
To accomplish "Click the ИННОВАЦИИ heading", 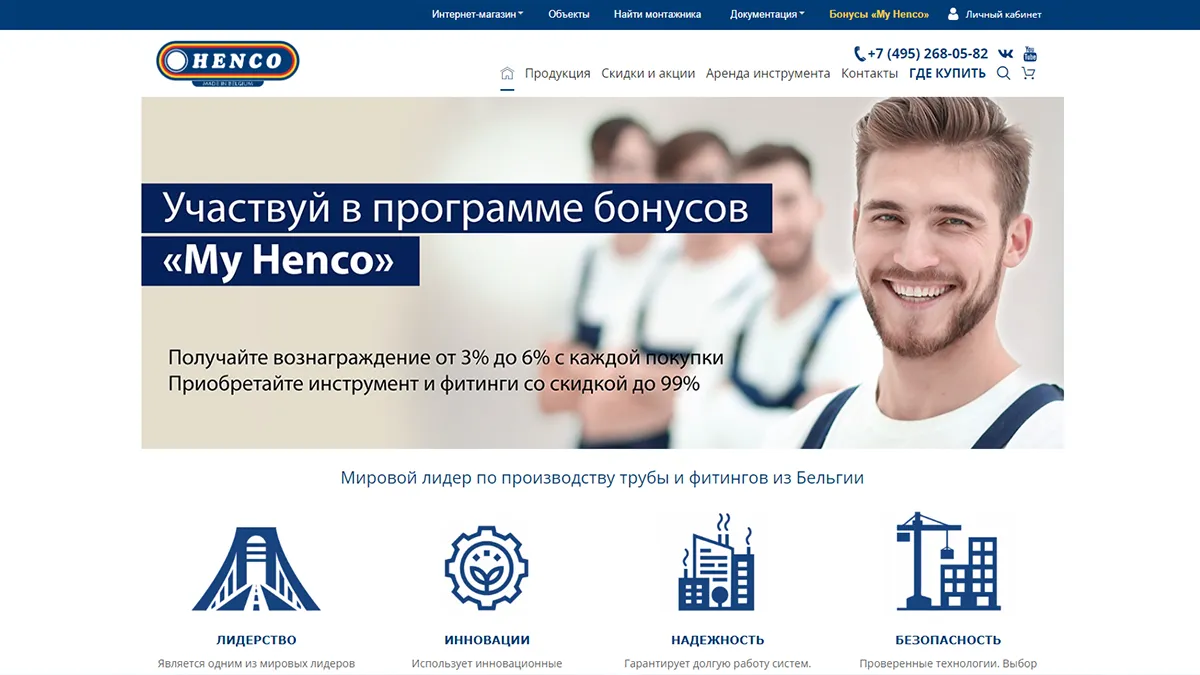I will pos(487,640).
